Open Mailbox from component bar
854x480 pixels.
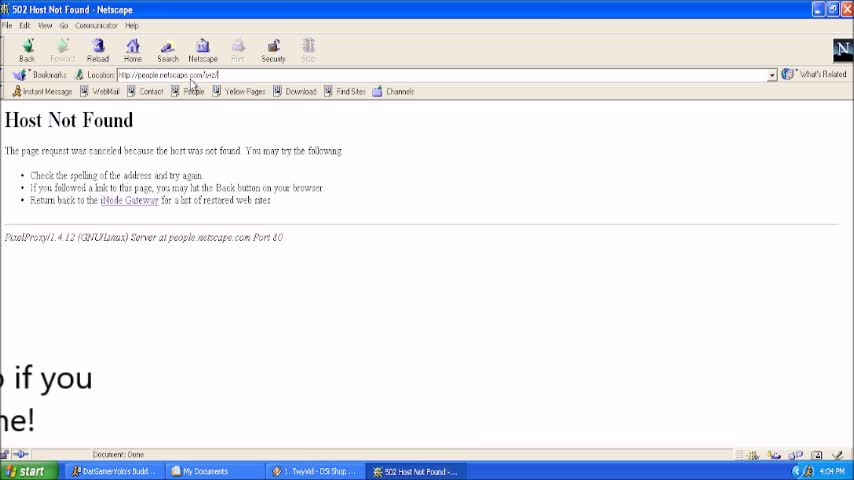coord(774,455)
